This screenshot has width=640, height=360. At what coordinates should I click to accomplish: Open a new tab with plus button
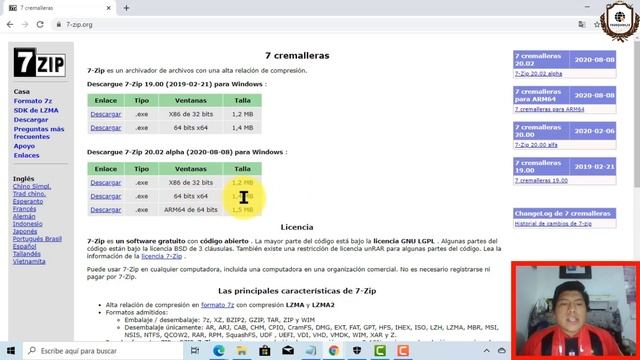pos(126,8)
